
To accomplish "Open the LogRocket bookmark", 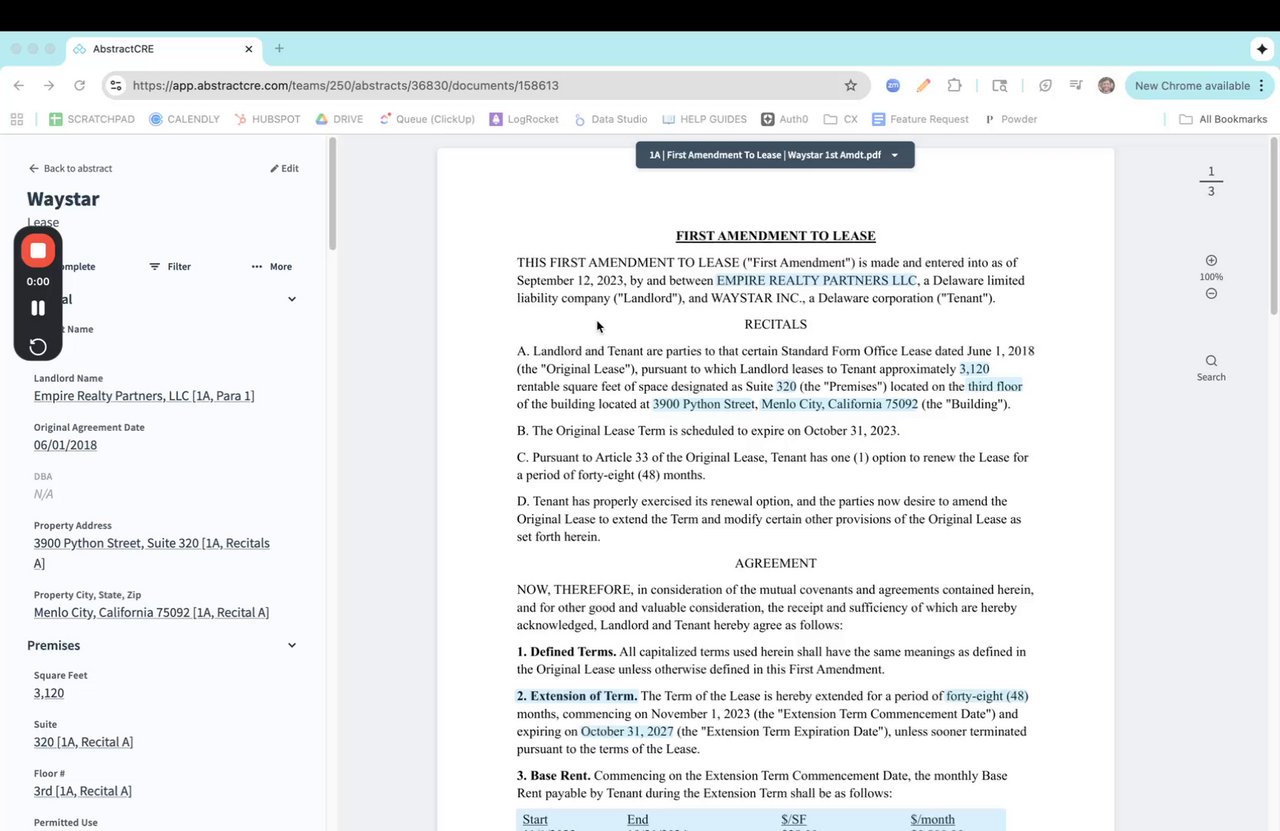I will click(x=524, y=119).
